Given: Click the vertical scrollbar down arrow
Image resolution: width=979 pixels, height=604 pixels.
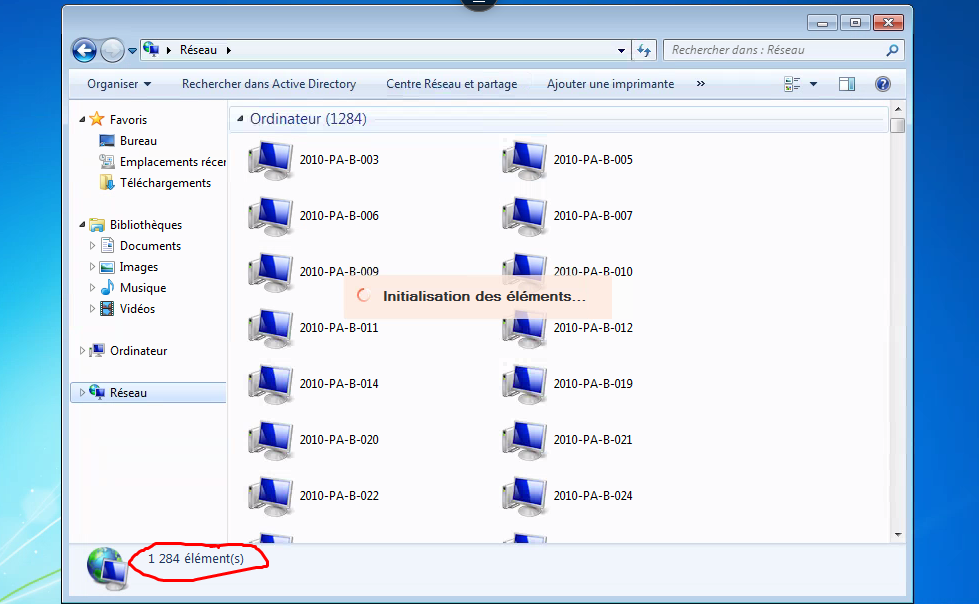Looking at the screenshot, I should [x=897, y=535].
